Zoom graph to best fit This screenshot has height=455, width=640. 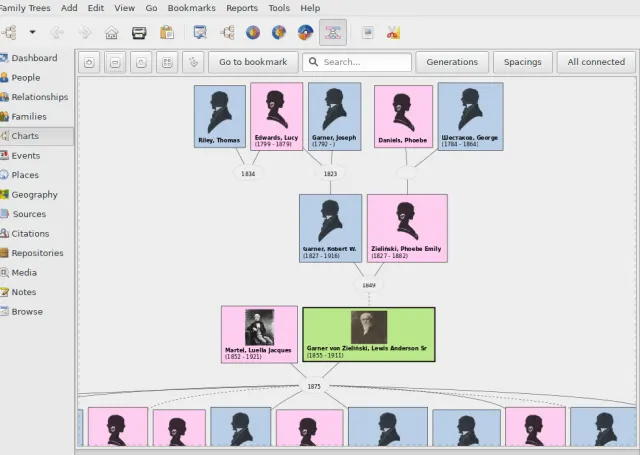pyautogui.click(x=167, y=62)
